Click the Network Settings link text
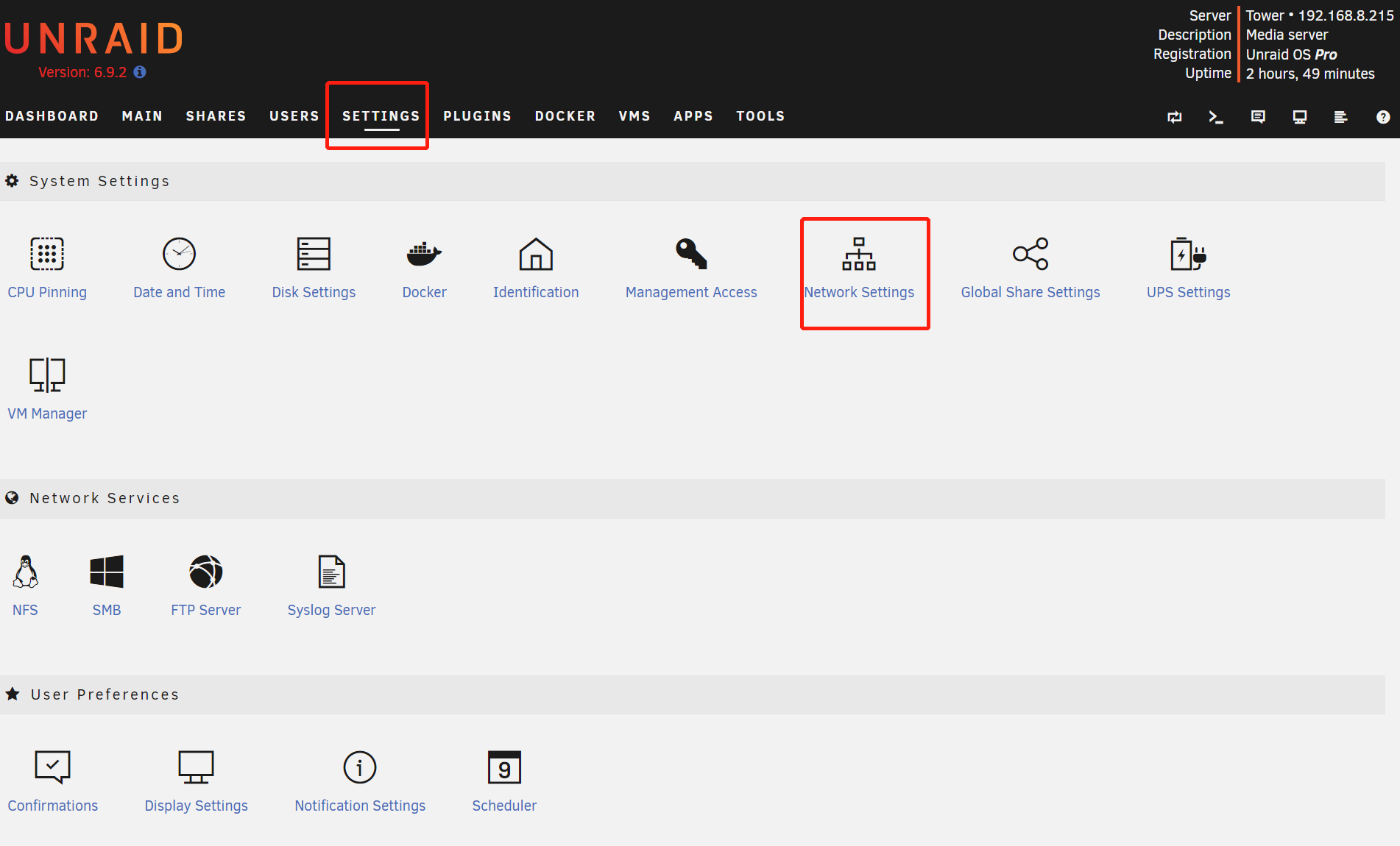The height and width of the screenshot is (846, 1400). [x=859, y=292]
